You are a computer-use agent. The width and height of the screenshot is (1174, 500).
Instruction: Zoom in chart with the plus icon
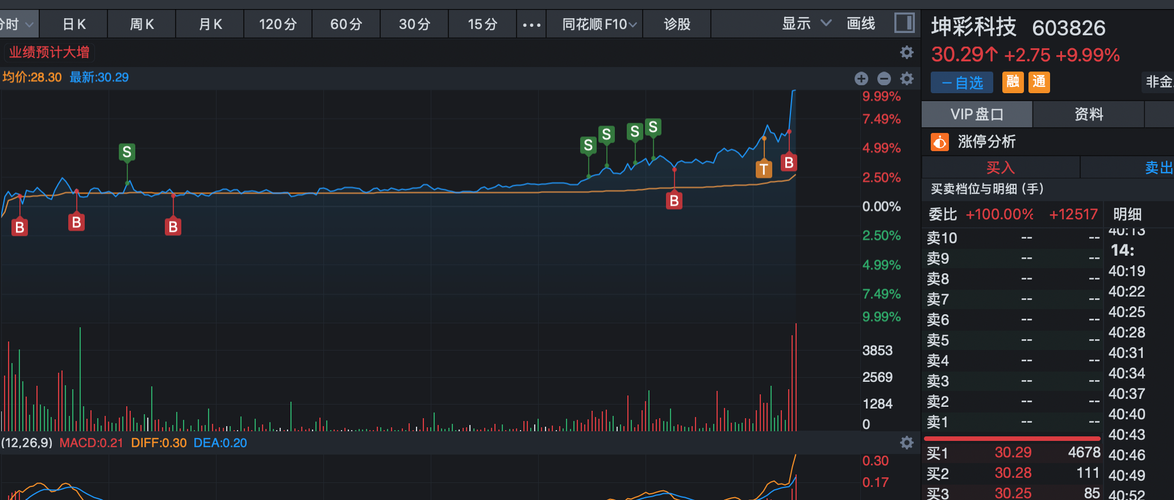tap(861, 79)
